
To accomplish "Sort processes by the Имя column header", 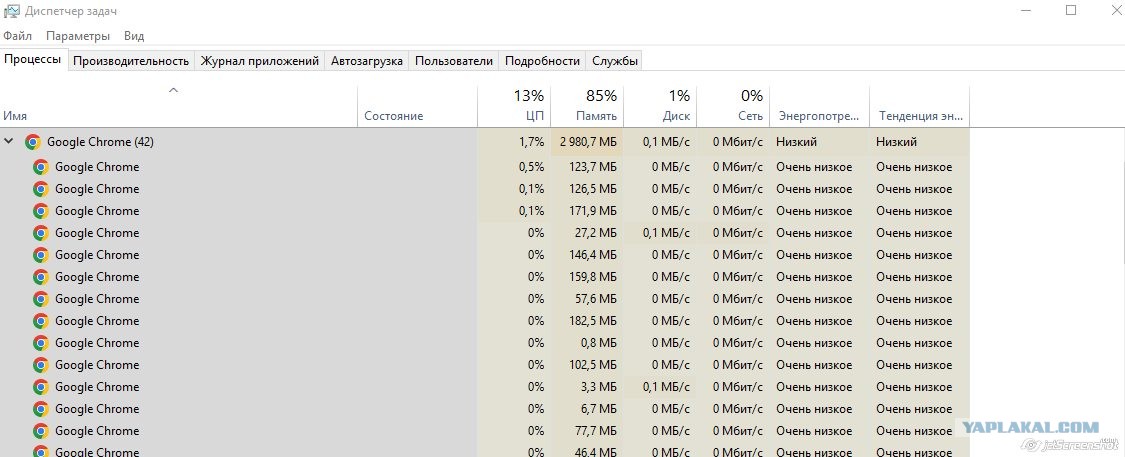I will point(179,106).
